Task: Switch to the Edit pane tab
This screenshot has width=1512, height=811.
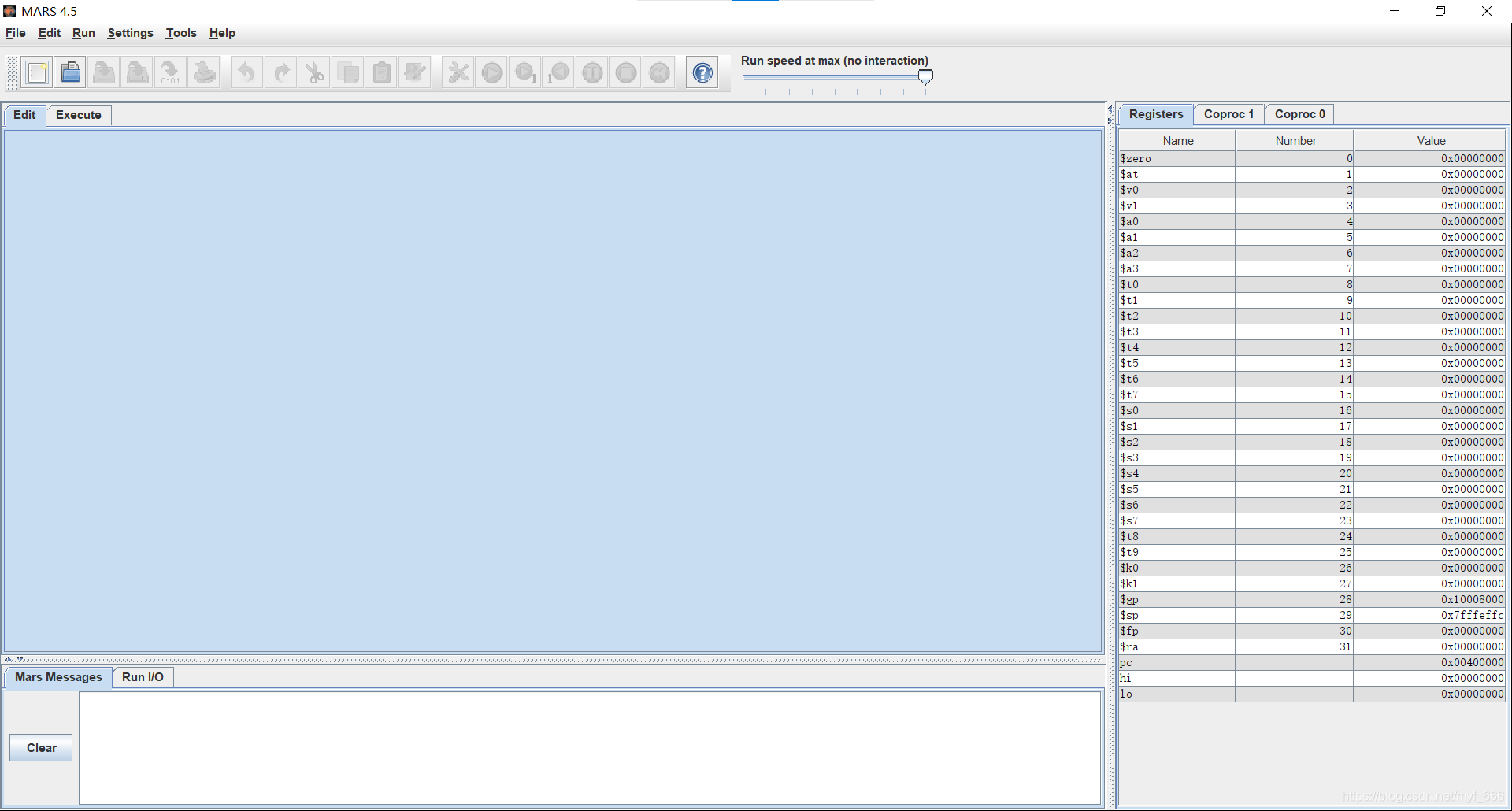Action: point(24,115)
